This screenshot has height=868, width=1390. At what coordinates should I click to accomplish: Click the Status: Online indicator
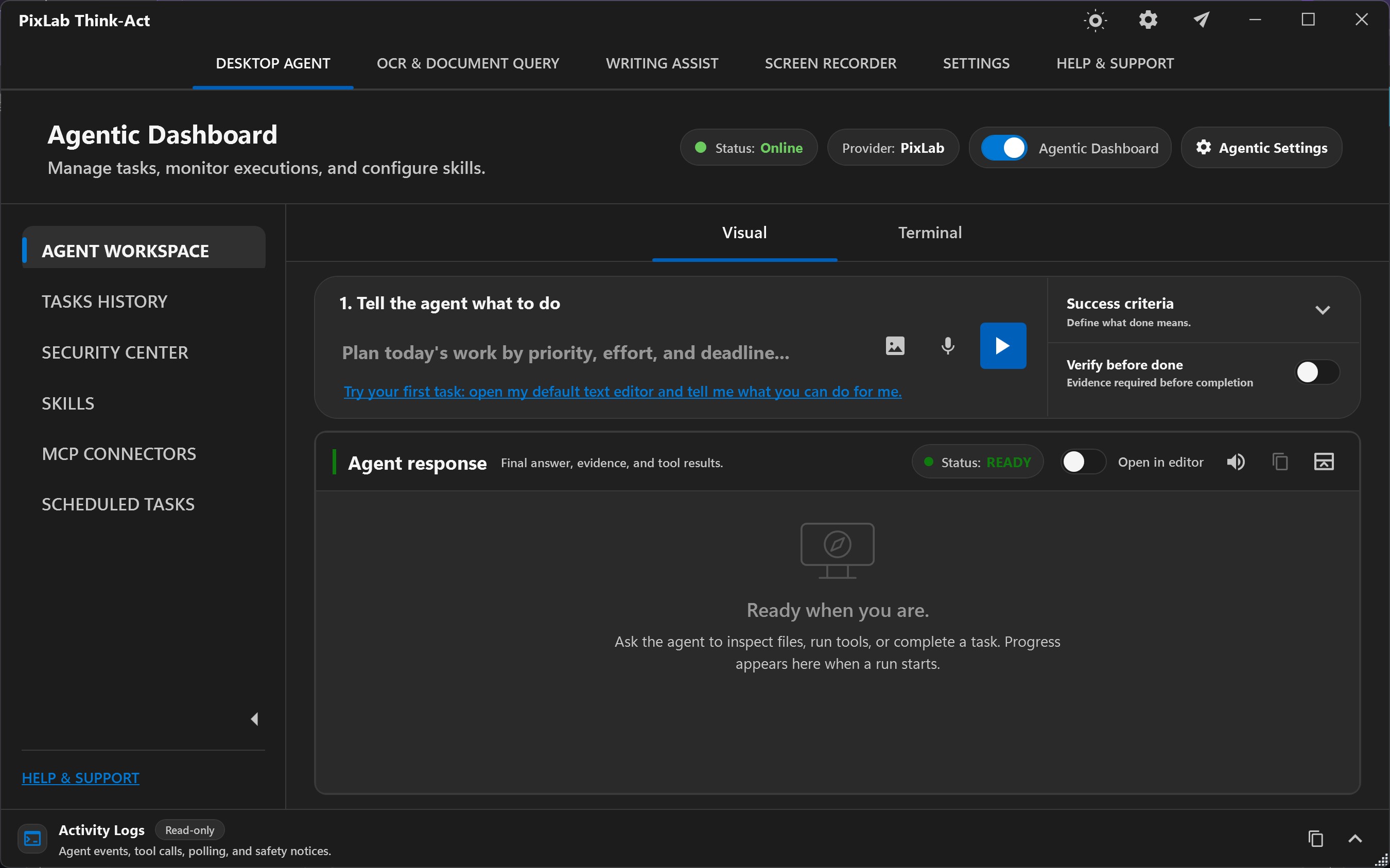click(749, 148)
